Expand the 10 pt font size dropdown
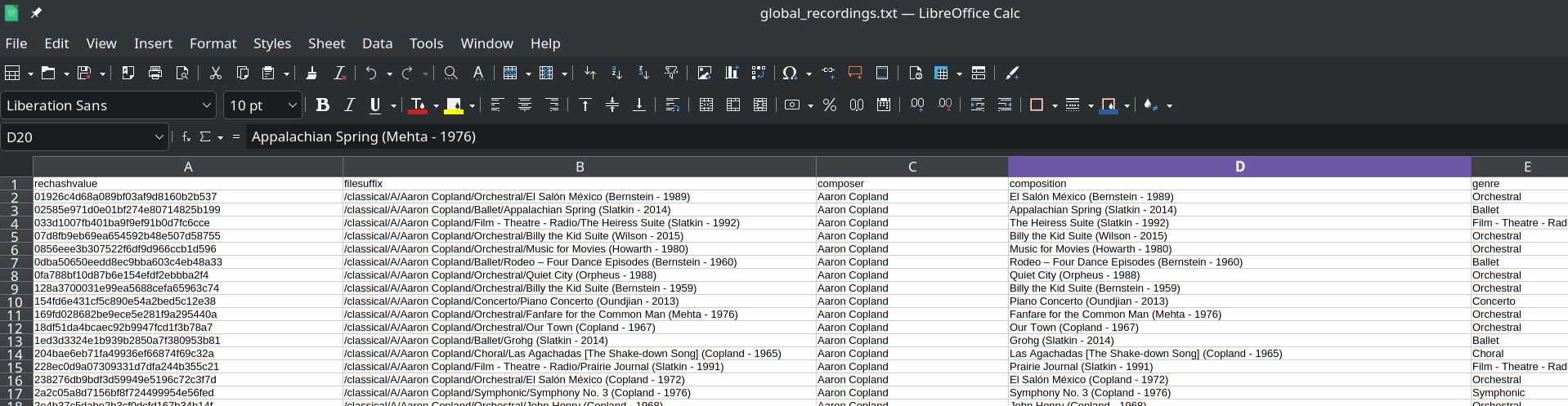 (292, 105)
